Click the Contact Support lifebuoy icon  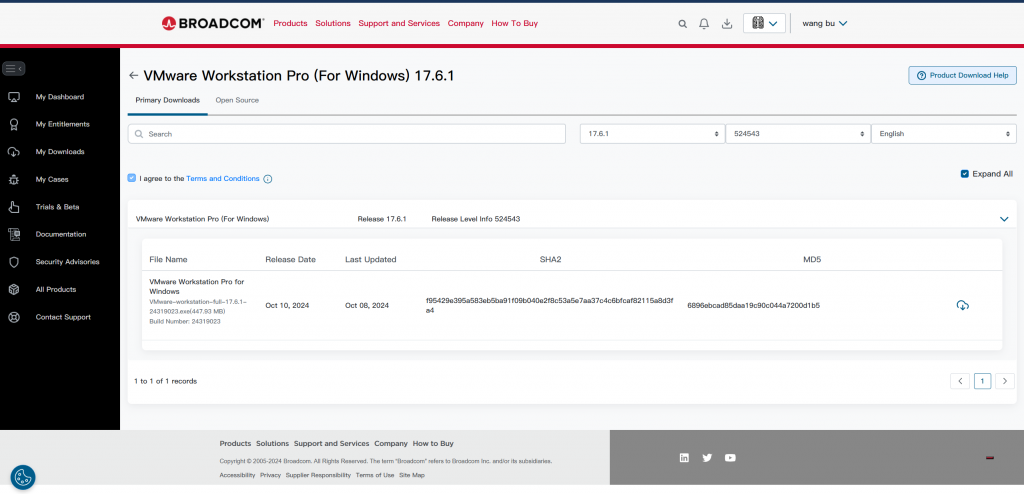point(13,317)
